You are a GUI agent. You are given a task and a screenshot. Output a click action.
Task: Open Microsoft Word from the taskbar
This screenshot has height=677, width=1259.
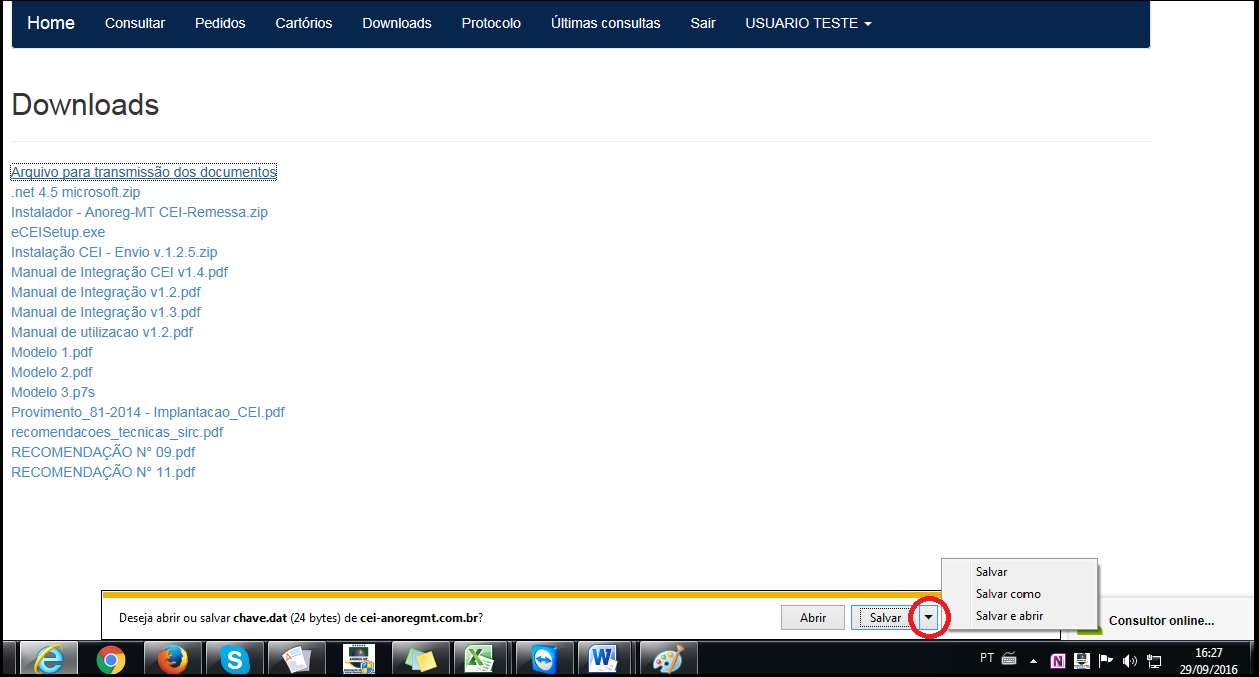pyautogui.click(x=604, y=659)
